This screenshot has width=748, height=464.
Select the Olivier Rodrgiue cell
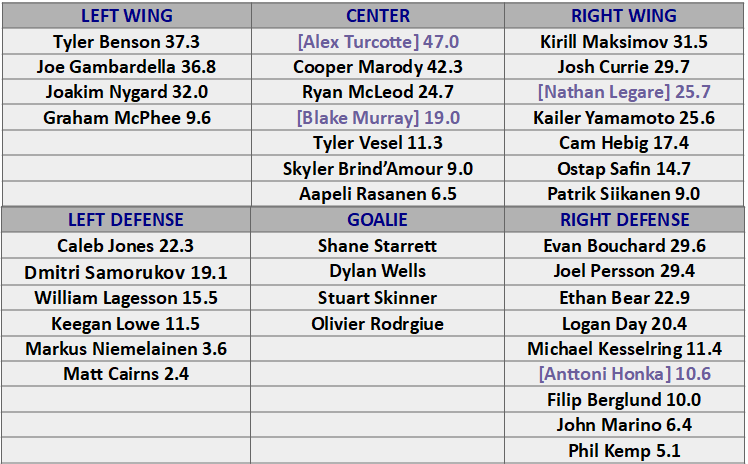[377, 324]
